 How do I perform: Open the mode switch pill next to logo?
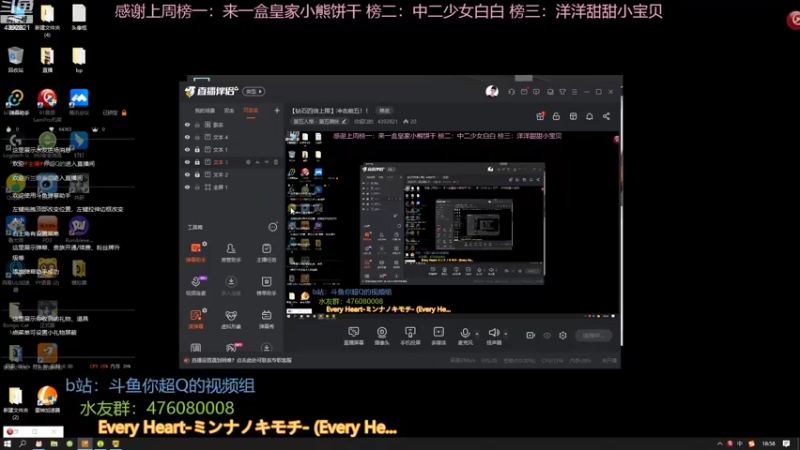pos(254,91)
